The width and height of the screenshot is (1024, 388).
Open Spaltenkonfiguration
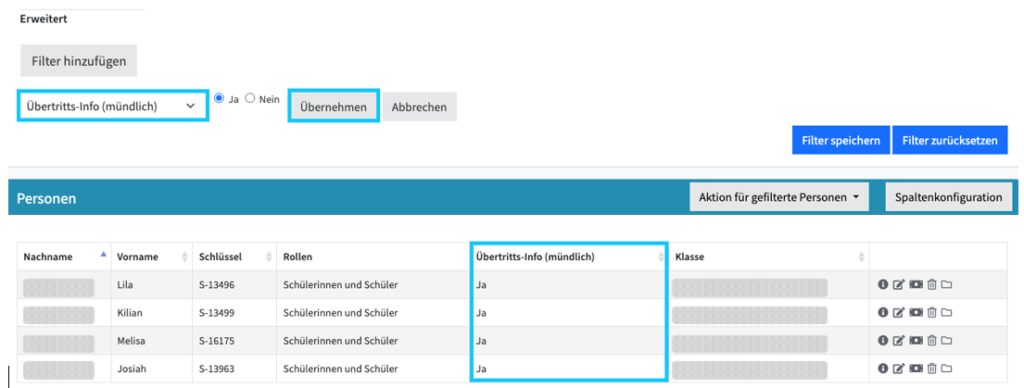(949, 197)
